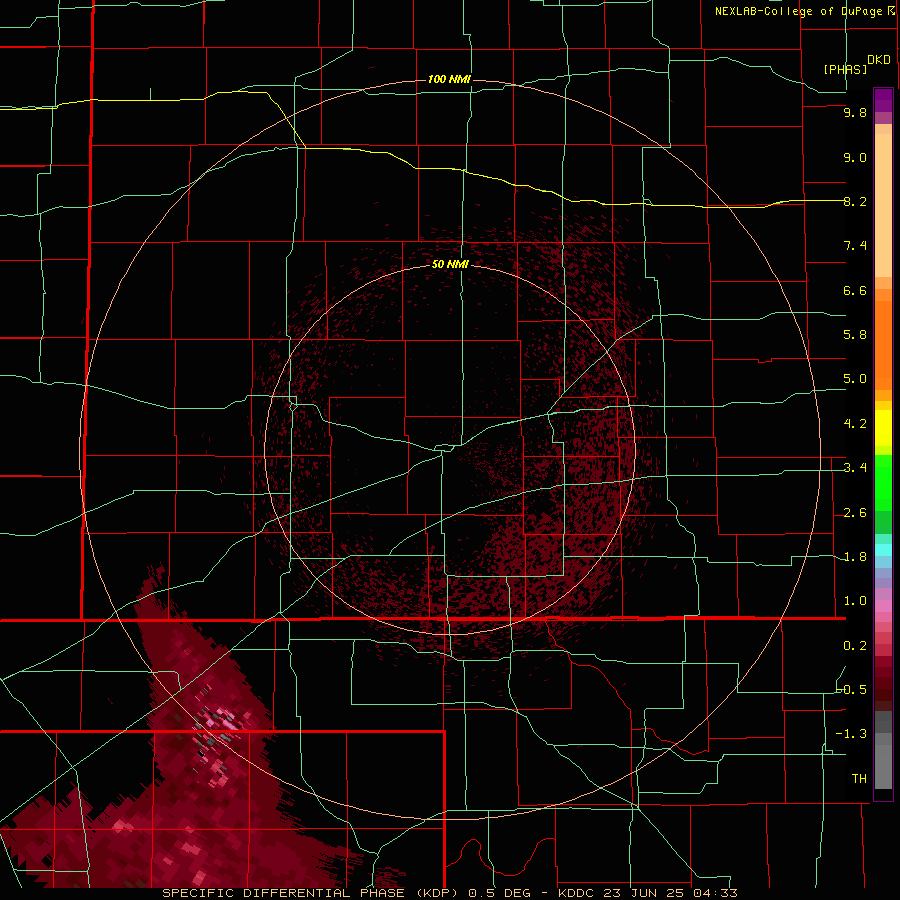Click the 7.4 legend value

coord(855,246)
